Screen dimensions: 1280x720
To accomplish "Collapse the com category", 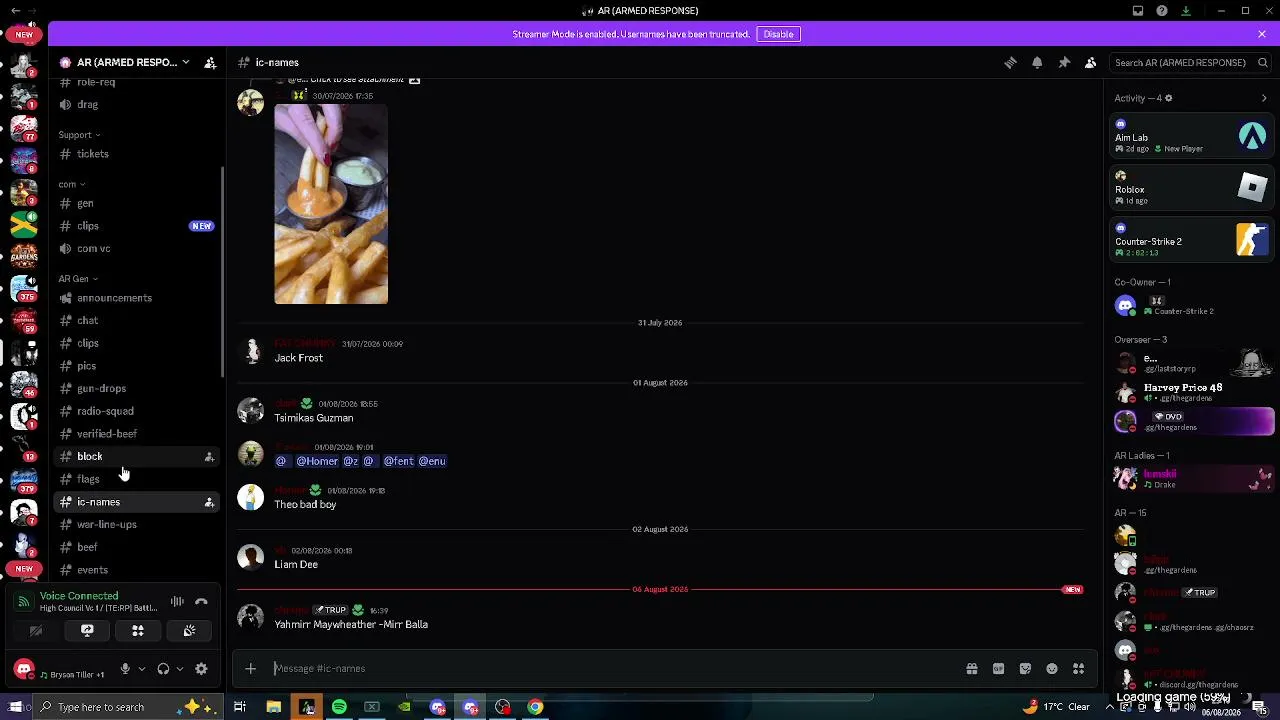I will (x=71, y=184).
